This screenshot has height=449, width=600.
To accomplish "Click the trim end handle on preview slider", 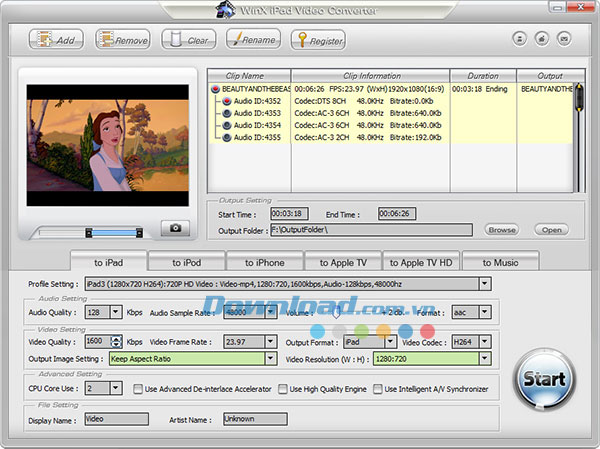I will pos(139,232).
